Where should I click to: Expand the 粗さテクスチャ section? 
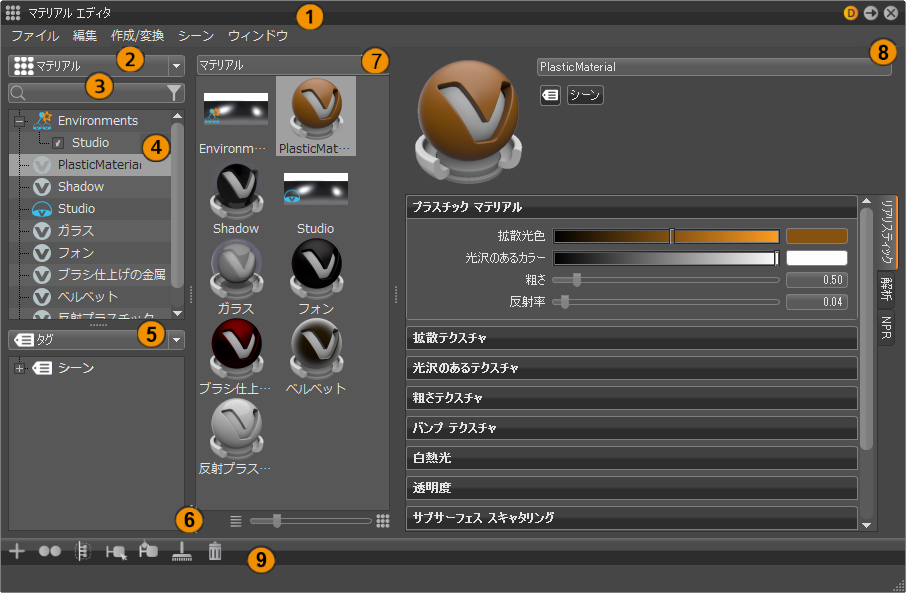(631, 398)
